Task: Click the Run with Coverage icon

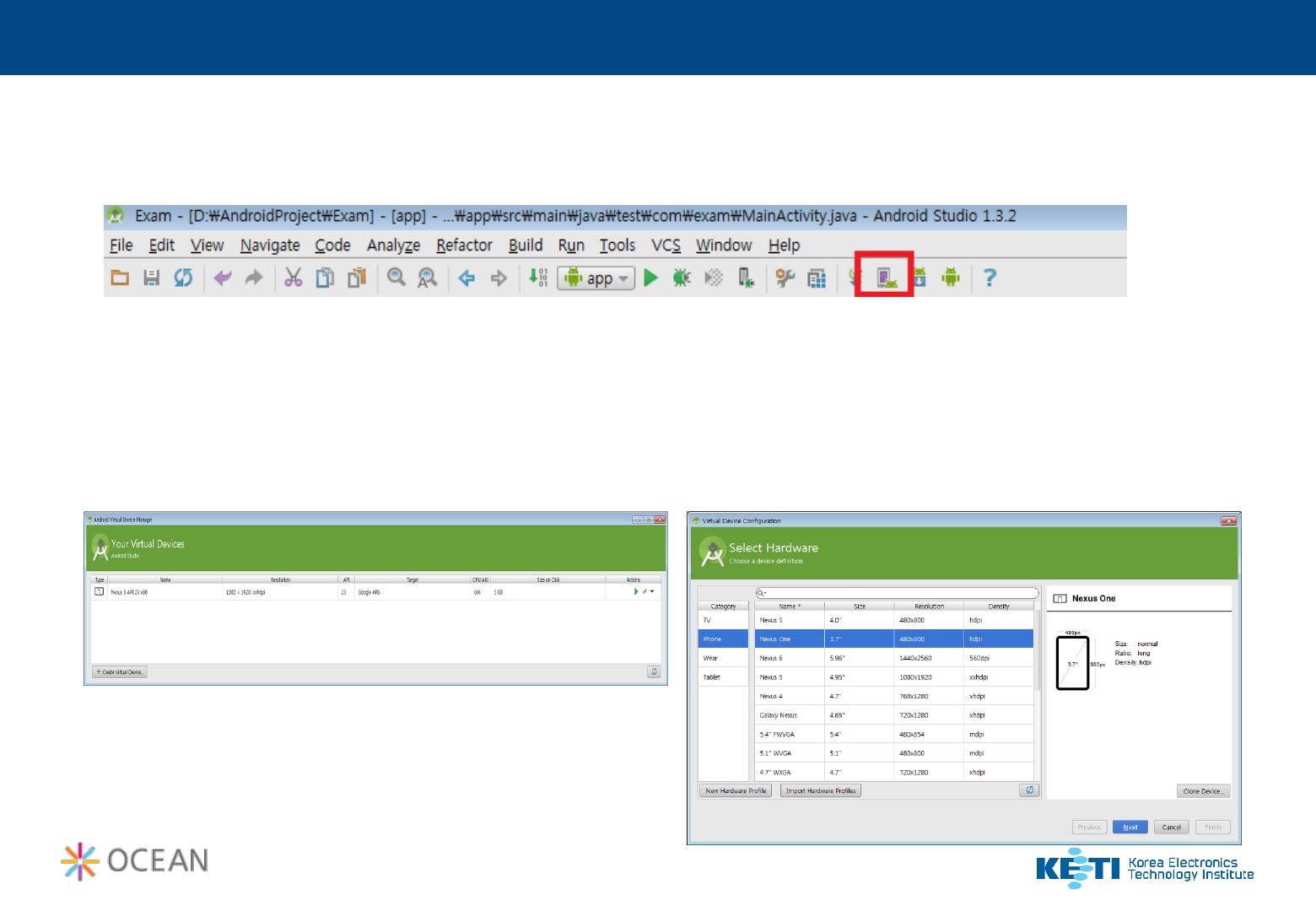Action: 714,278
